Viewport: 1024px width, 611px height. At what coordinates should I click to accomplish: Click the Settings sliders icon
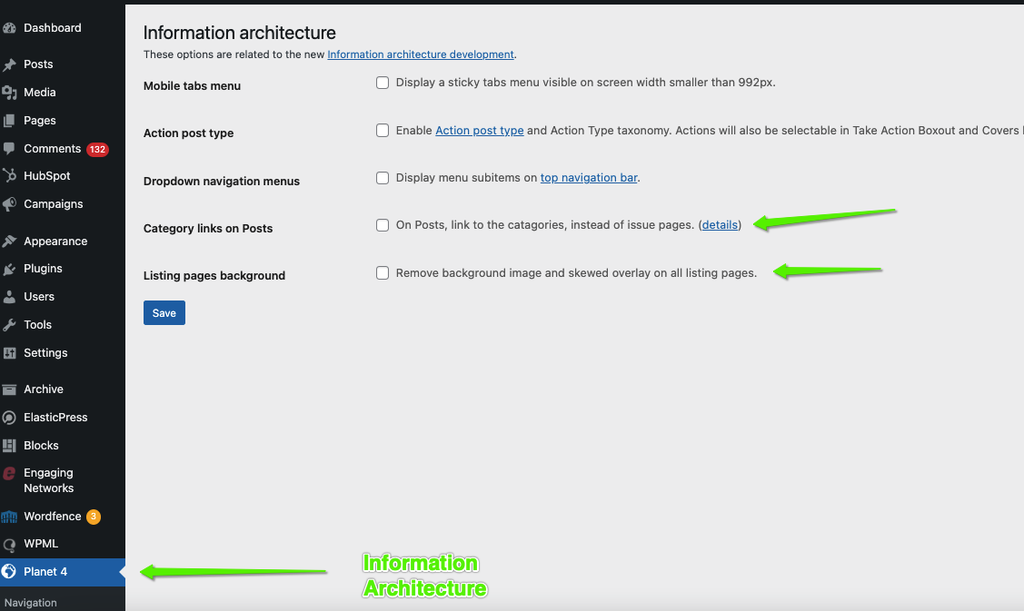pyautogui.click(x=9, y=353)
